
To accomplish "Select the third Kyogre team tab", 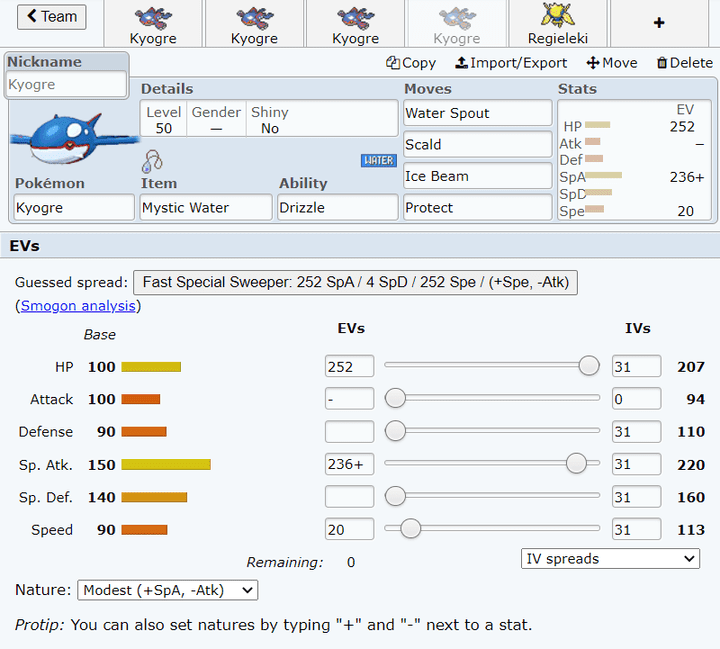I will [355, 24].
